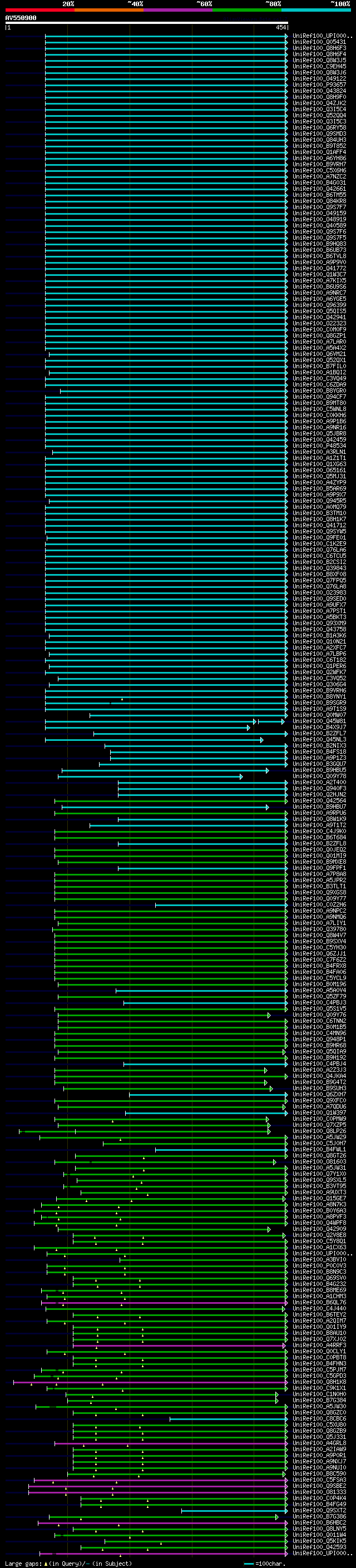Open hit UniRef100_B9HBU5
Viewport: 356px width, 1568px height.
click(x=319, y=770)
